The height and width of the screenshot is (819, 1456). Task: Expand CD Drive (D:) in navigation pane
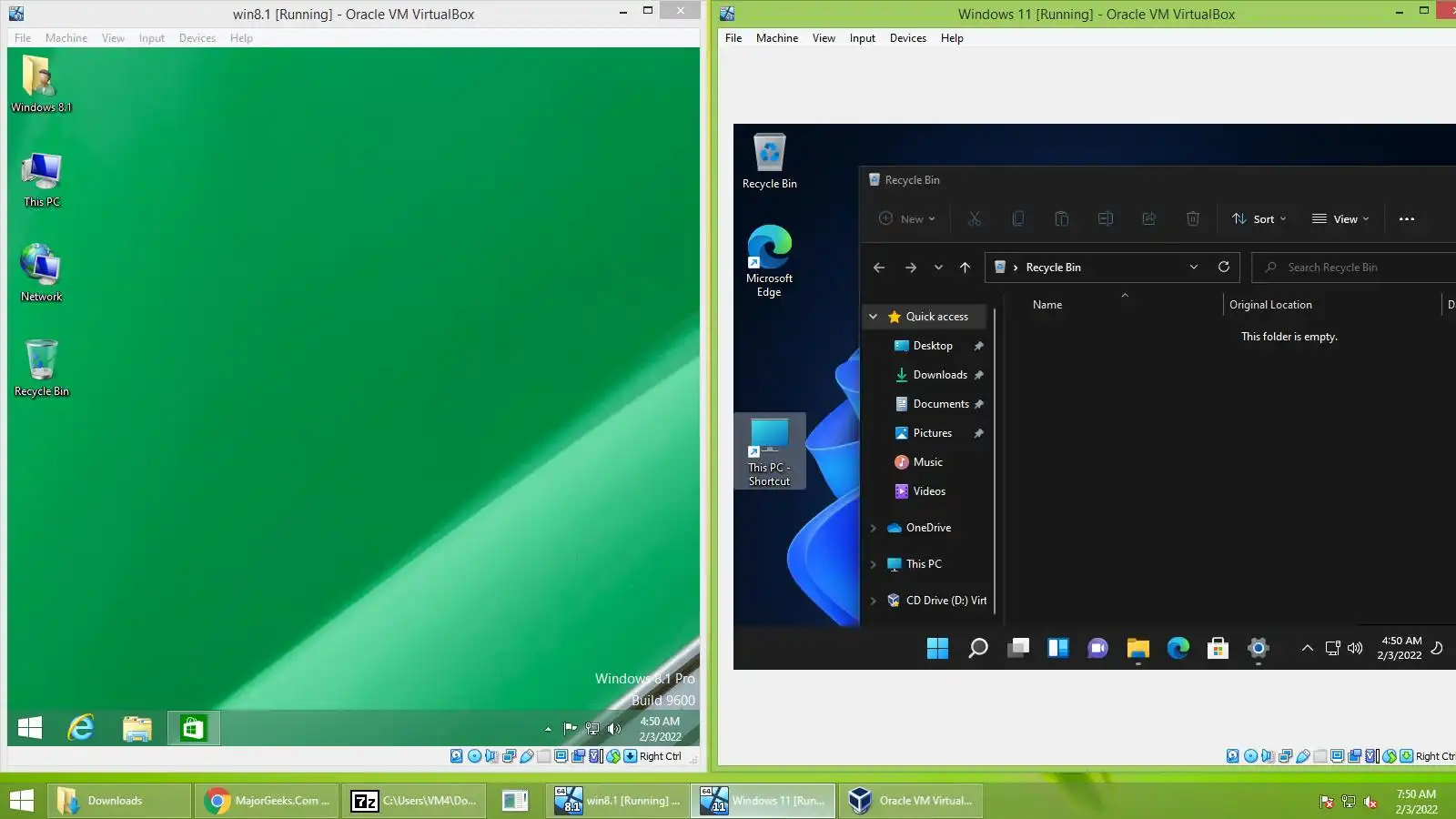coord(873,601)
